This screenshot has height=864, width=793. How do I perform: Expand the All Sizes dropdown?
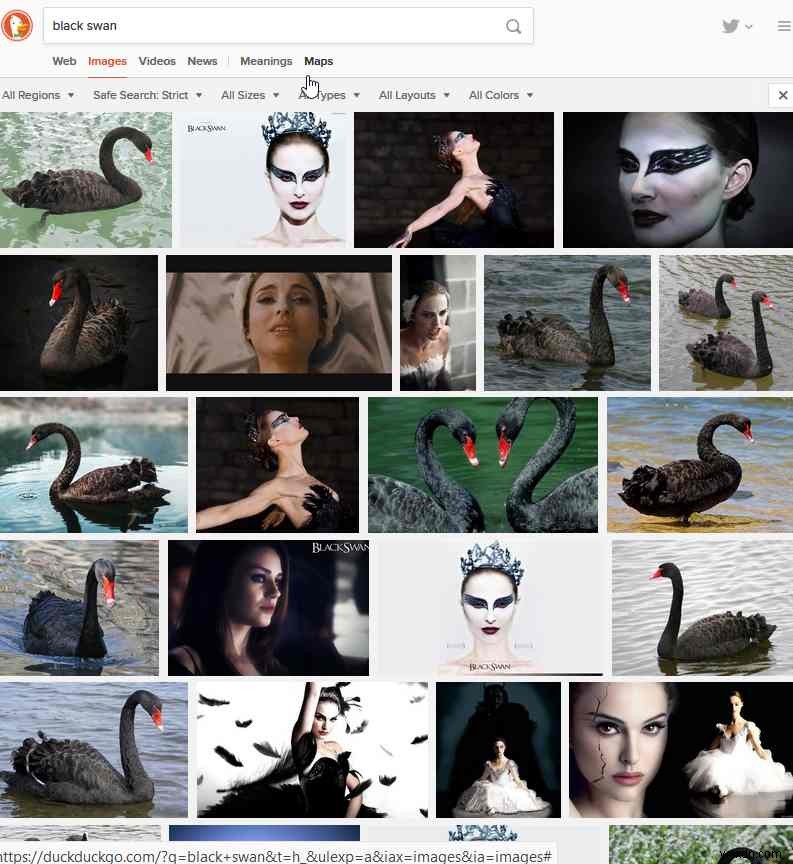coord(250,95)
